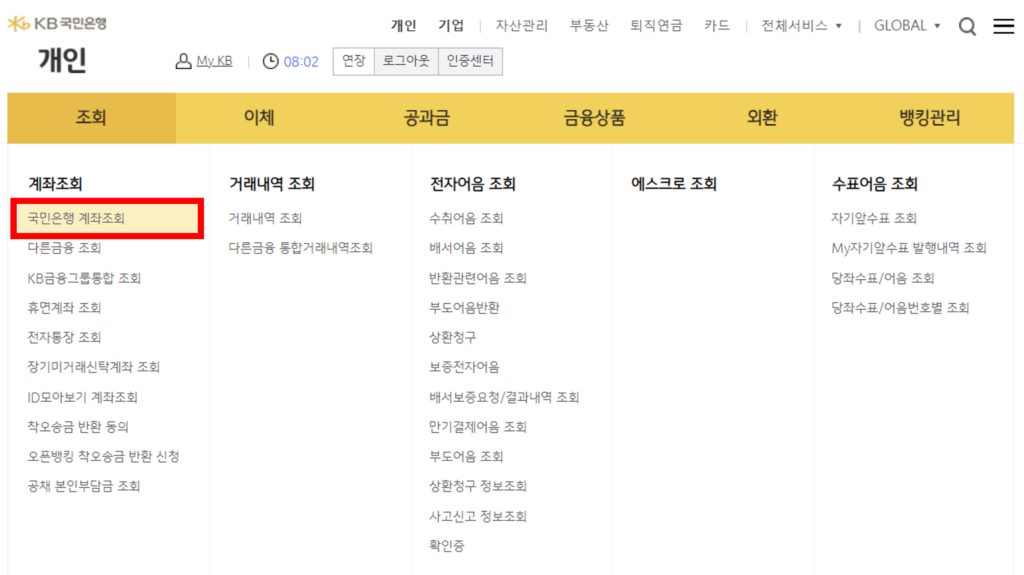Select the 기업 top navigation item
The width and height of the screenshot is (1024, 575).
[451, 25]
